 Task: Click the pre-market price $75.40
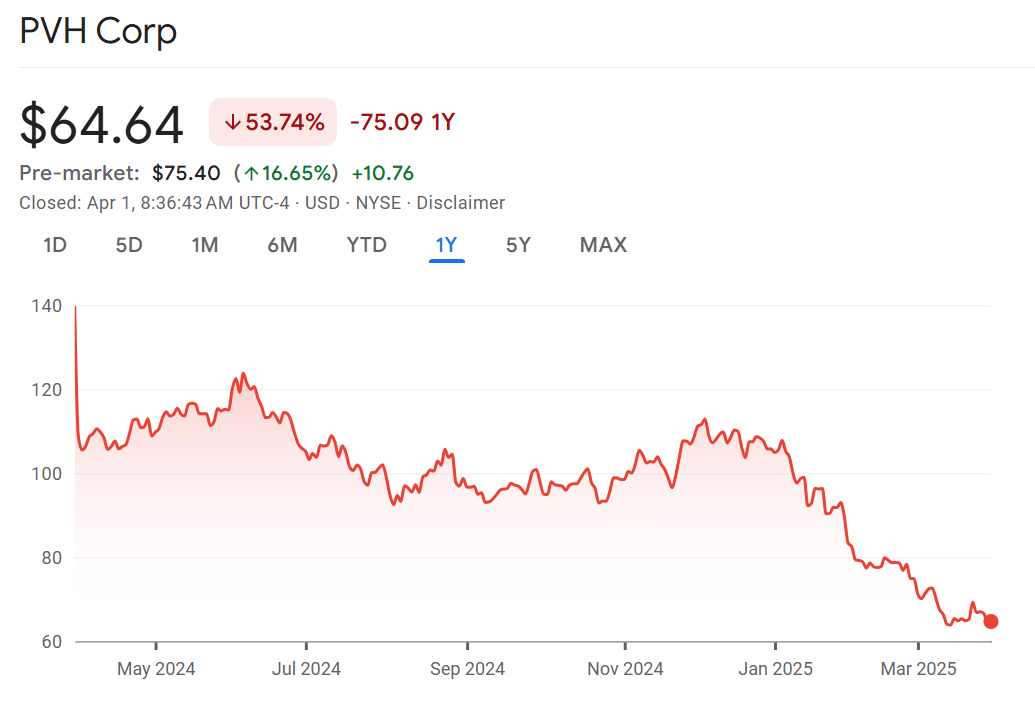click(x=186, y=174)
